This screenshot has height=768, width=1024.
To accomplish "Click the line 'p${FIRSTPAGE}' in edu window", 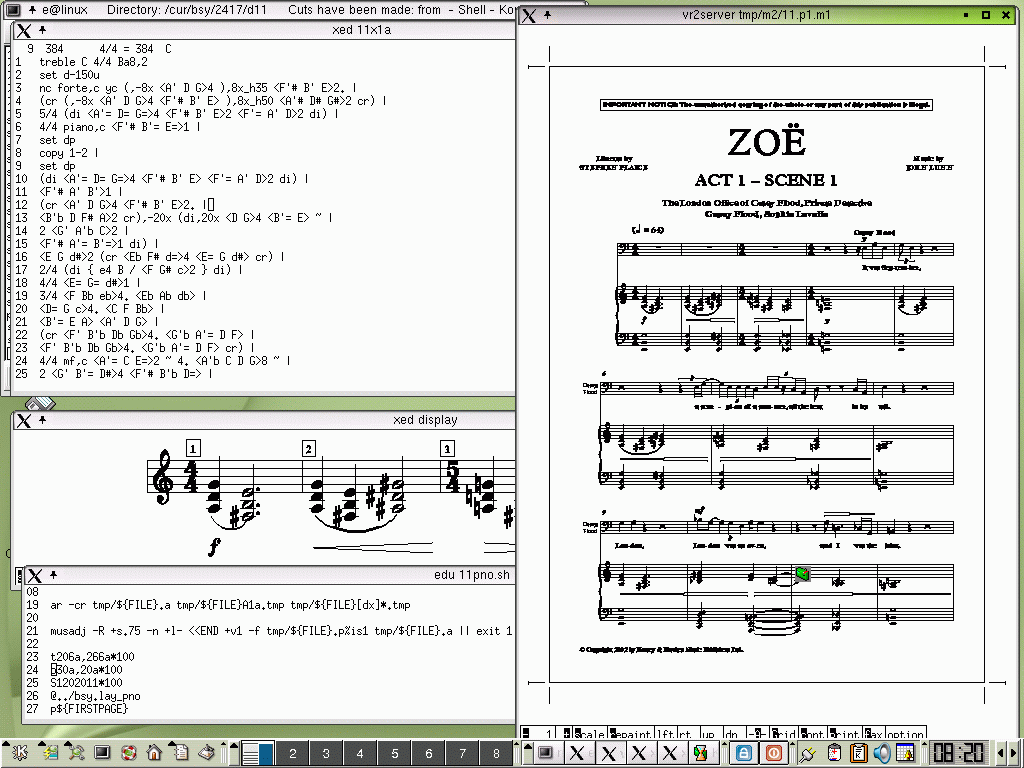I will (x=89, y=709).
